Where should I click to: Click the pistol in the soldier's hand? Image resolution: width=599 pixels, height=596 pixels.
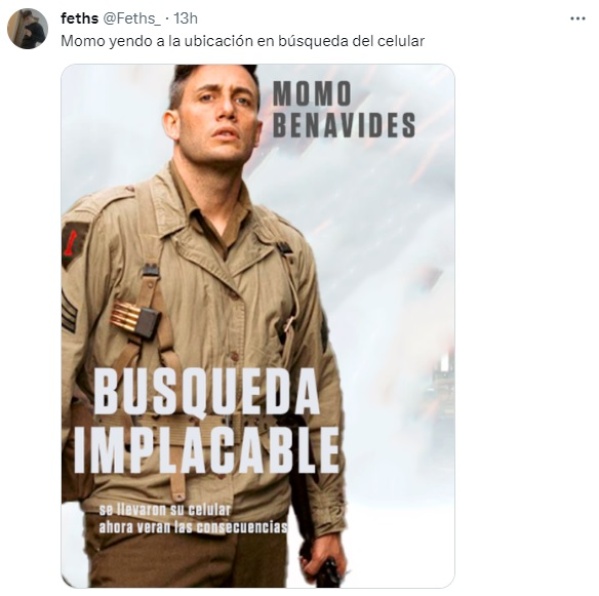327,572
